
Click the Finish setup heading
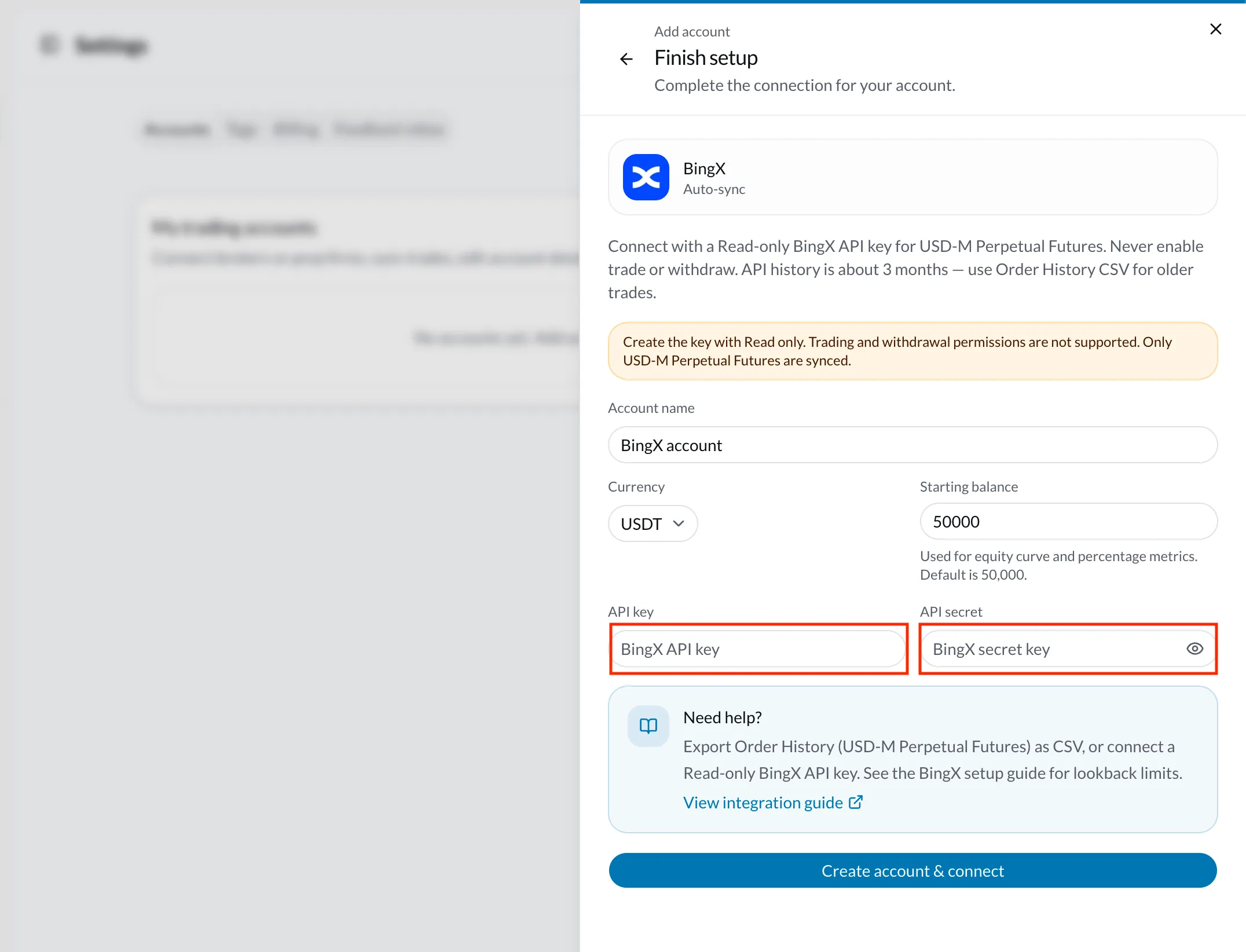coord(706,58)
